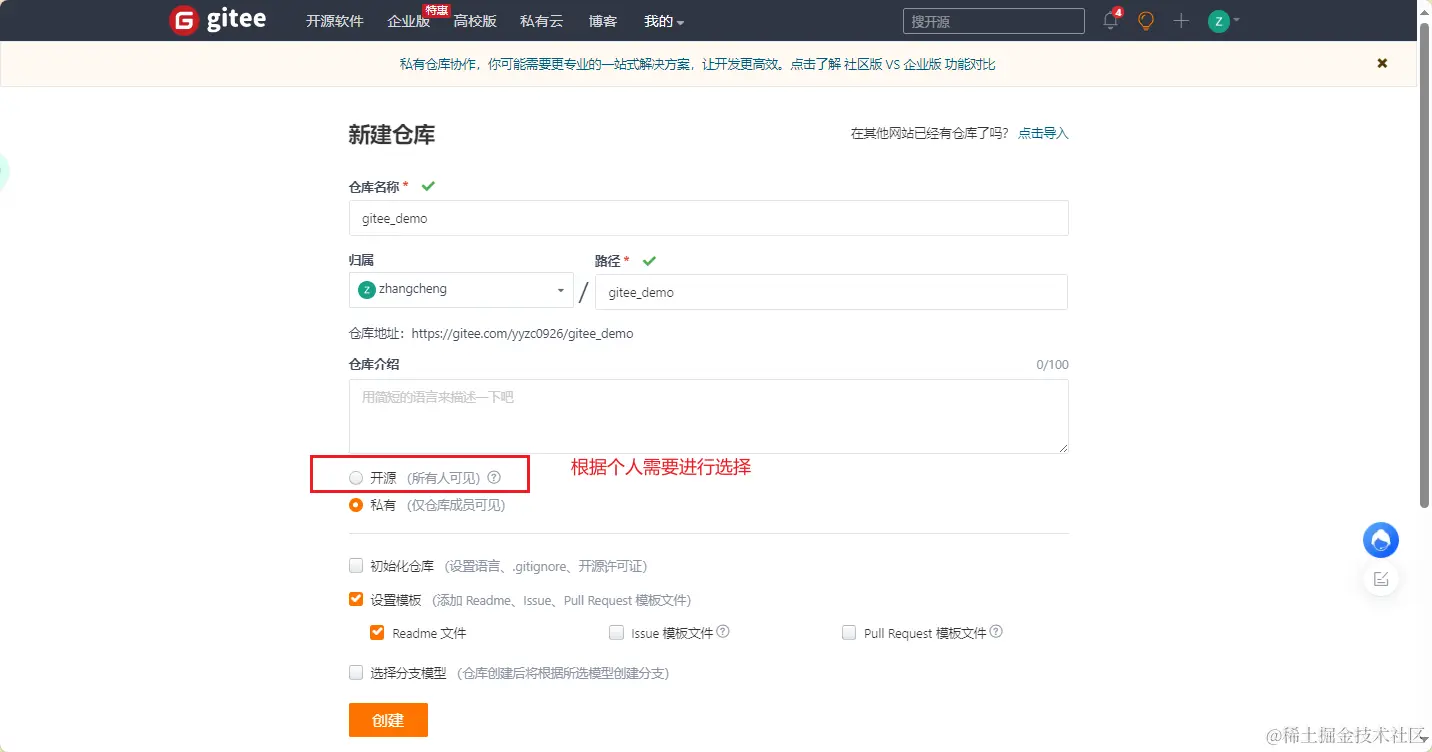This screenshot has height=752, width=1432.
Task: Open 归属 owner dropdown zhangcheng
Action: point(461,290)
